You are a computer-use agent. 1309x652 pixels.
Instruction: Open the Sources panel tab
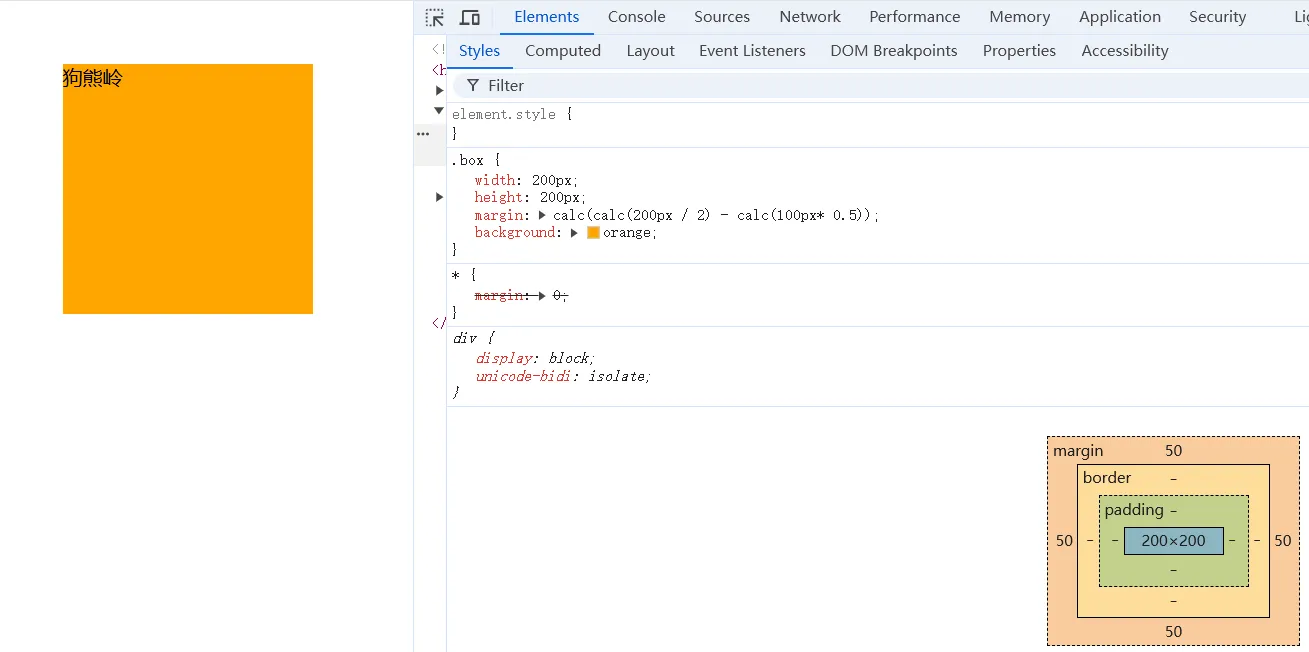tap(722, 17)
